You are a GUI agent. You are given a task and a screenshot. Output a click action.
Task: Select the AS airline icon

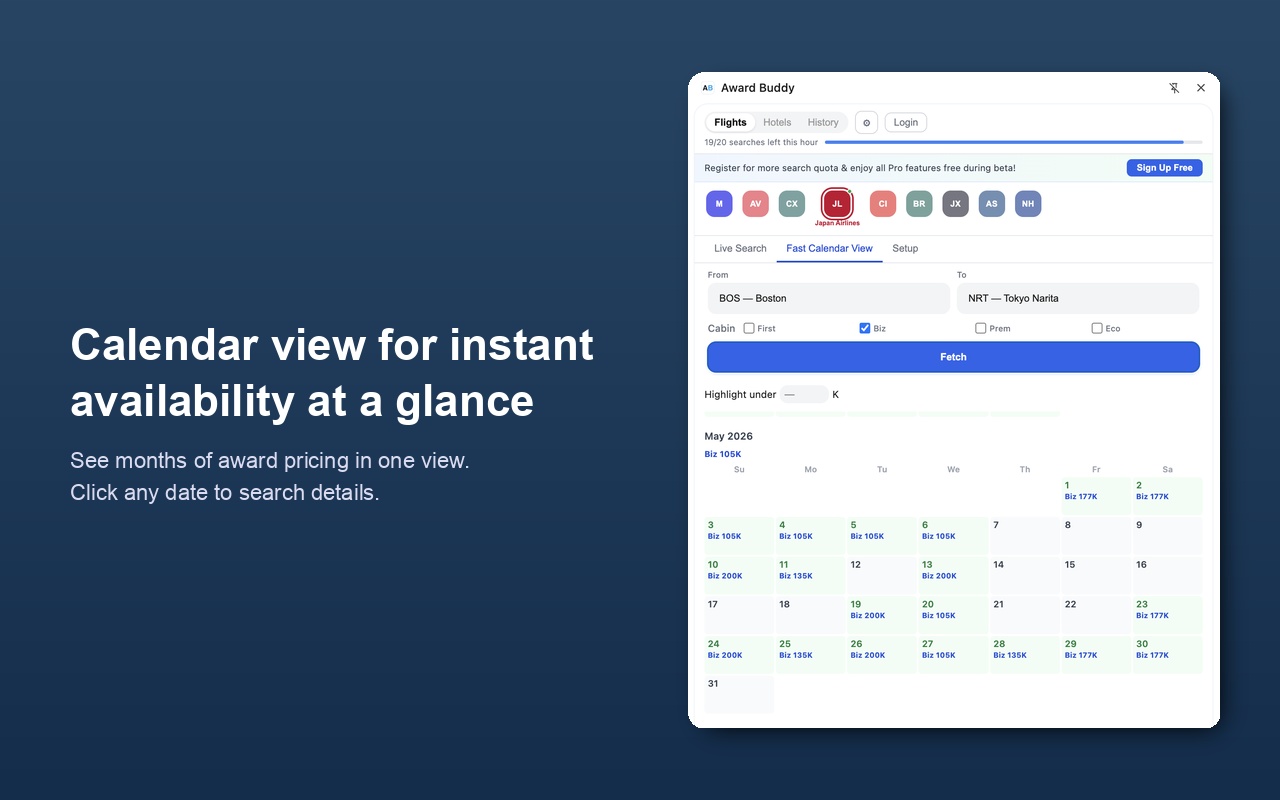(991, 204)
